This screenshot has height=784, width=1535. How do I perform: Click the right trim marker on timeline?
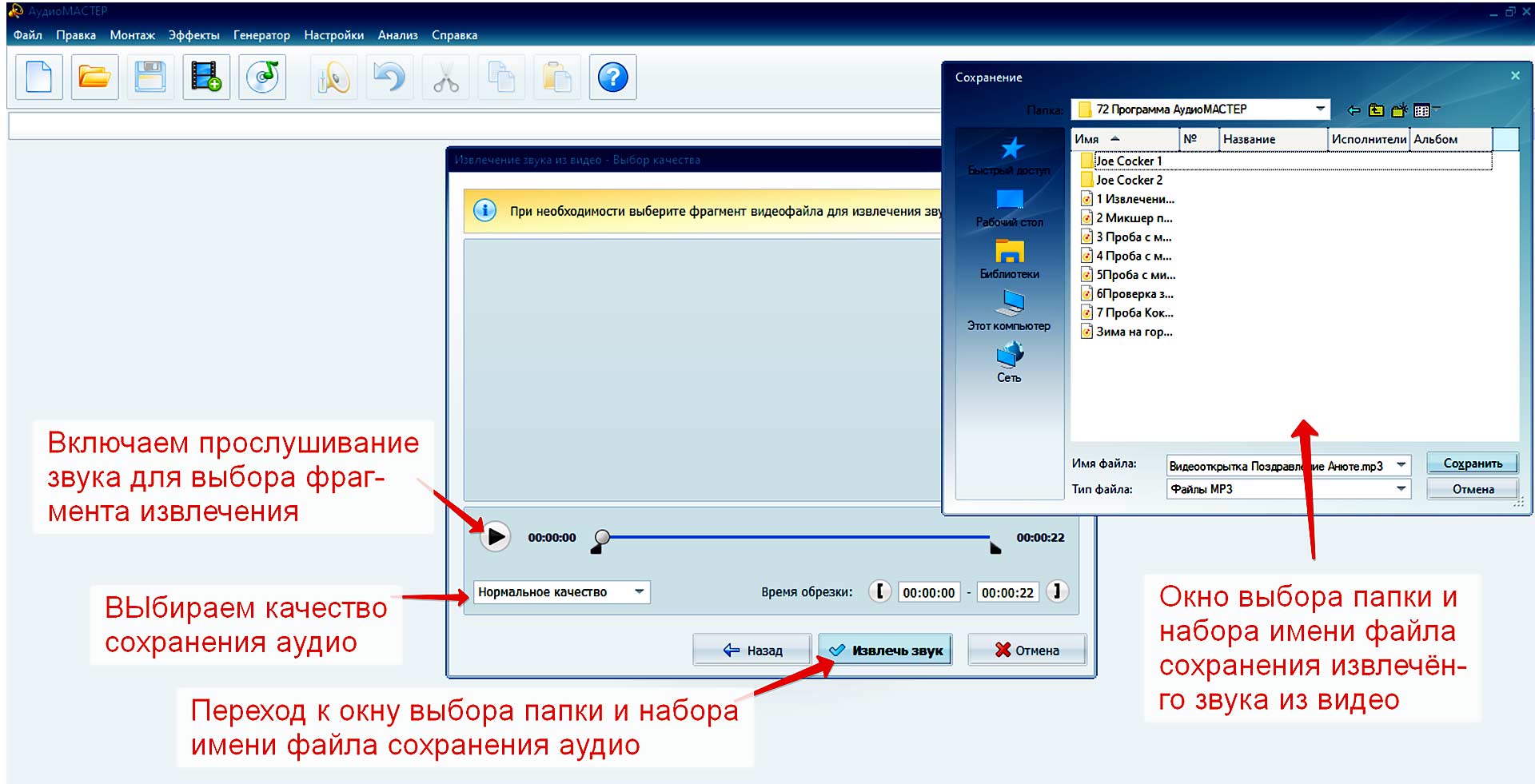995,548
